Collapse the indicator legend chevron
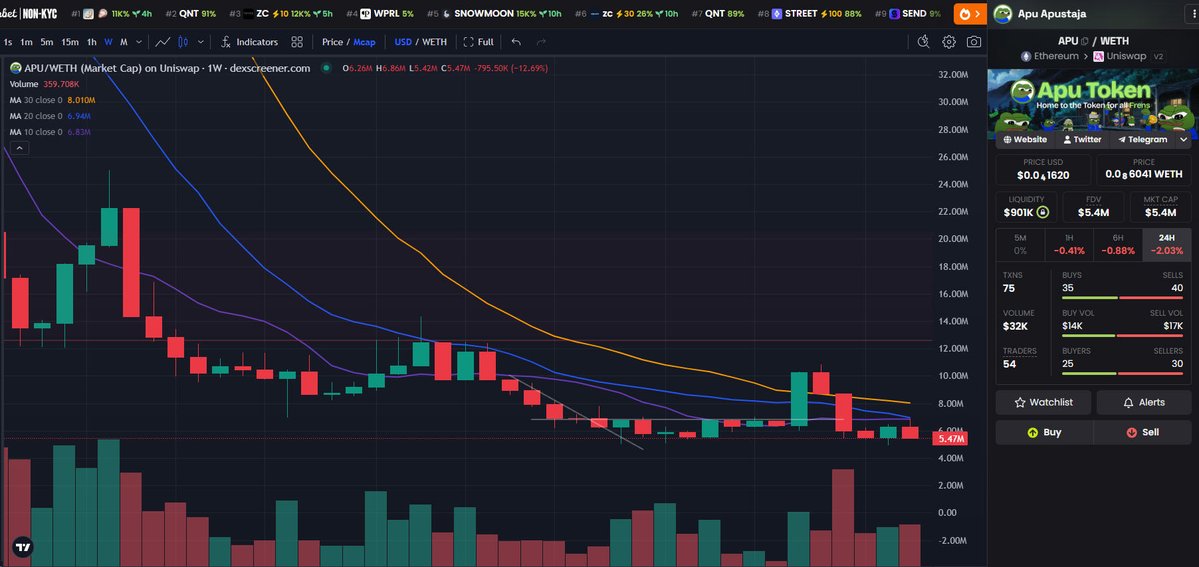The width and height of the screenshot is (1199, 567). point(19,148)
